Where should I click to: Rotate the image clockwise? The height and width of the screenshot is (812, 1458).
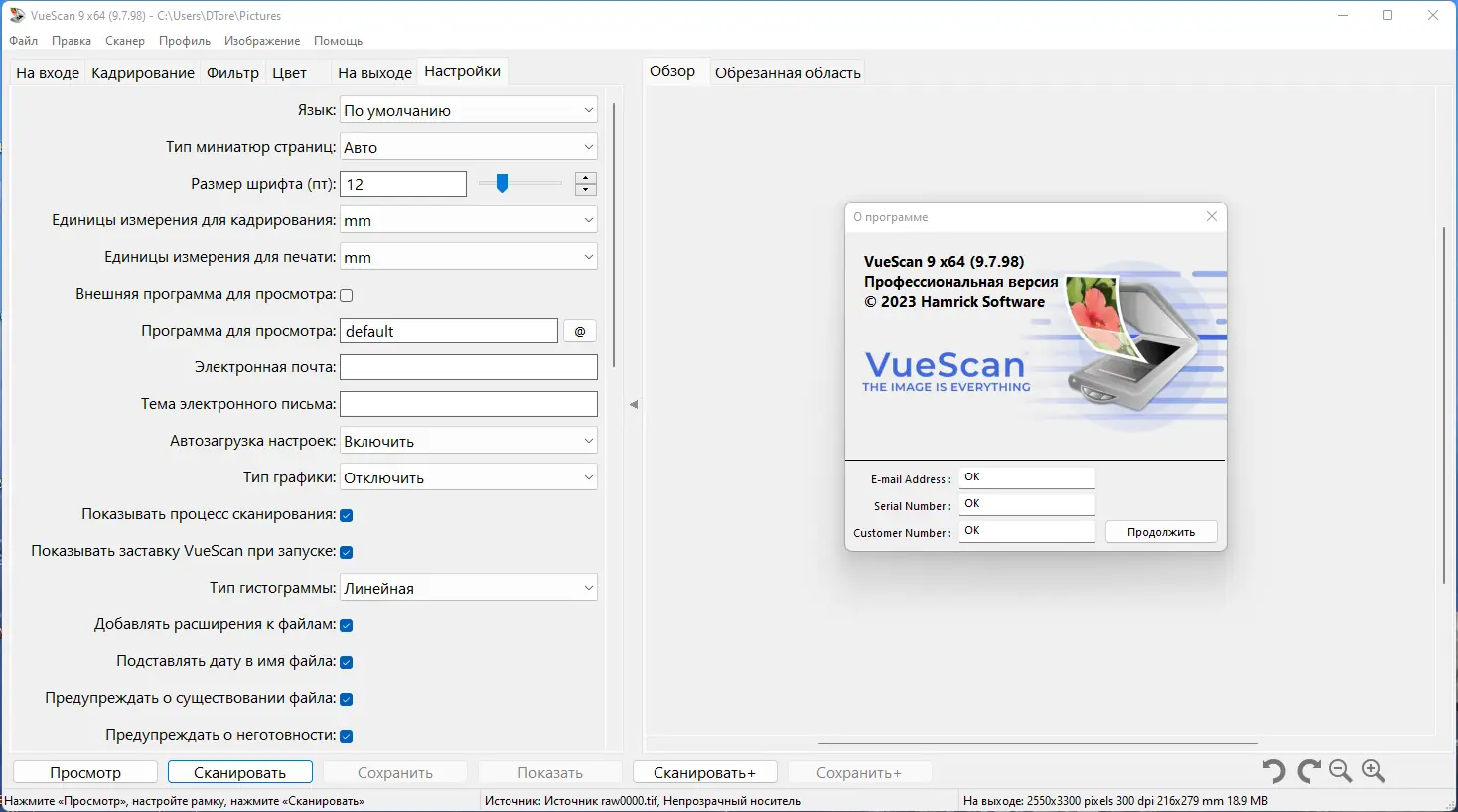click(1306, 771)
